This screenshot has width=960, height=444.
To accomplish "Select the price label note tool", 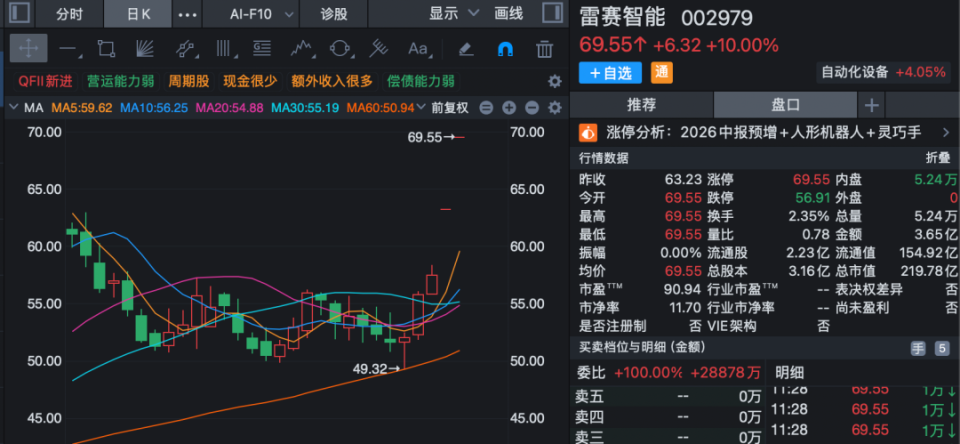I will (262, 48).
